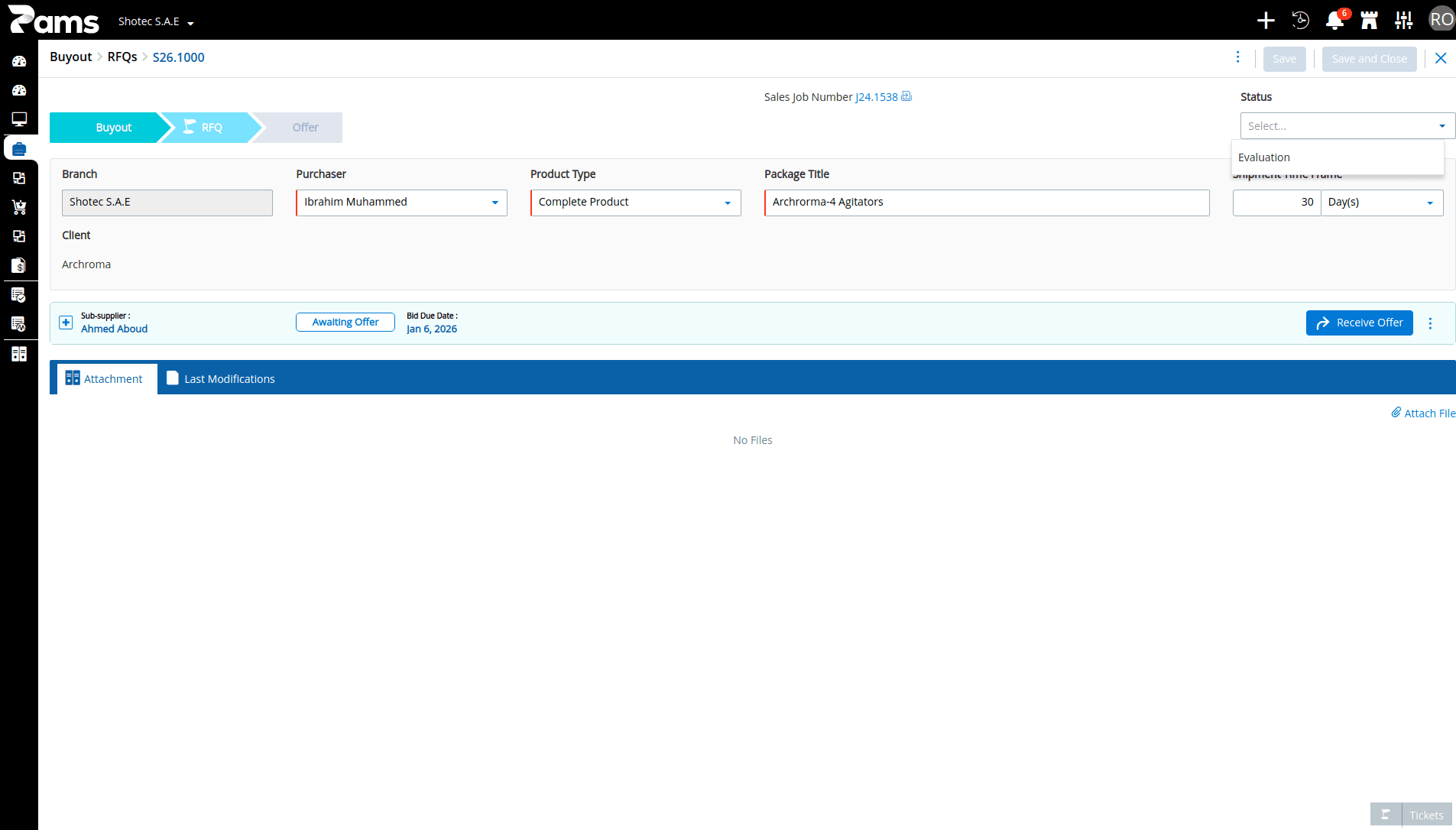Expand the Ahmed Aboud sub-supplier row
1456x830 pixels.
66,323
